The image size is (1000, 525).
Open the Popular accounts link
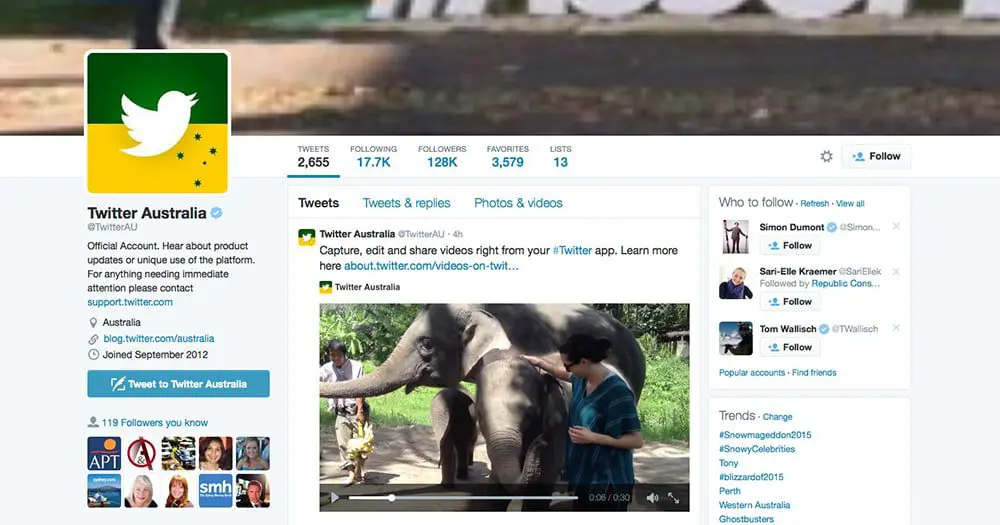click(752, 373)
